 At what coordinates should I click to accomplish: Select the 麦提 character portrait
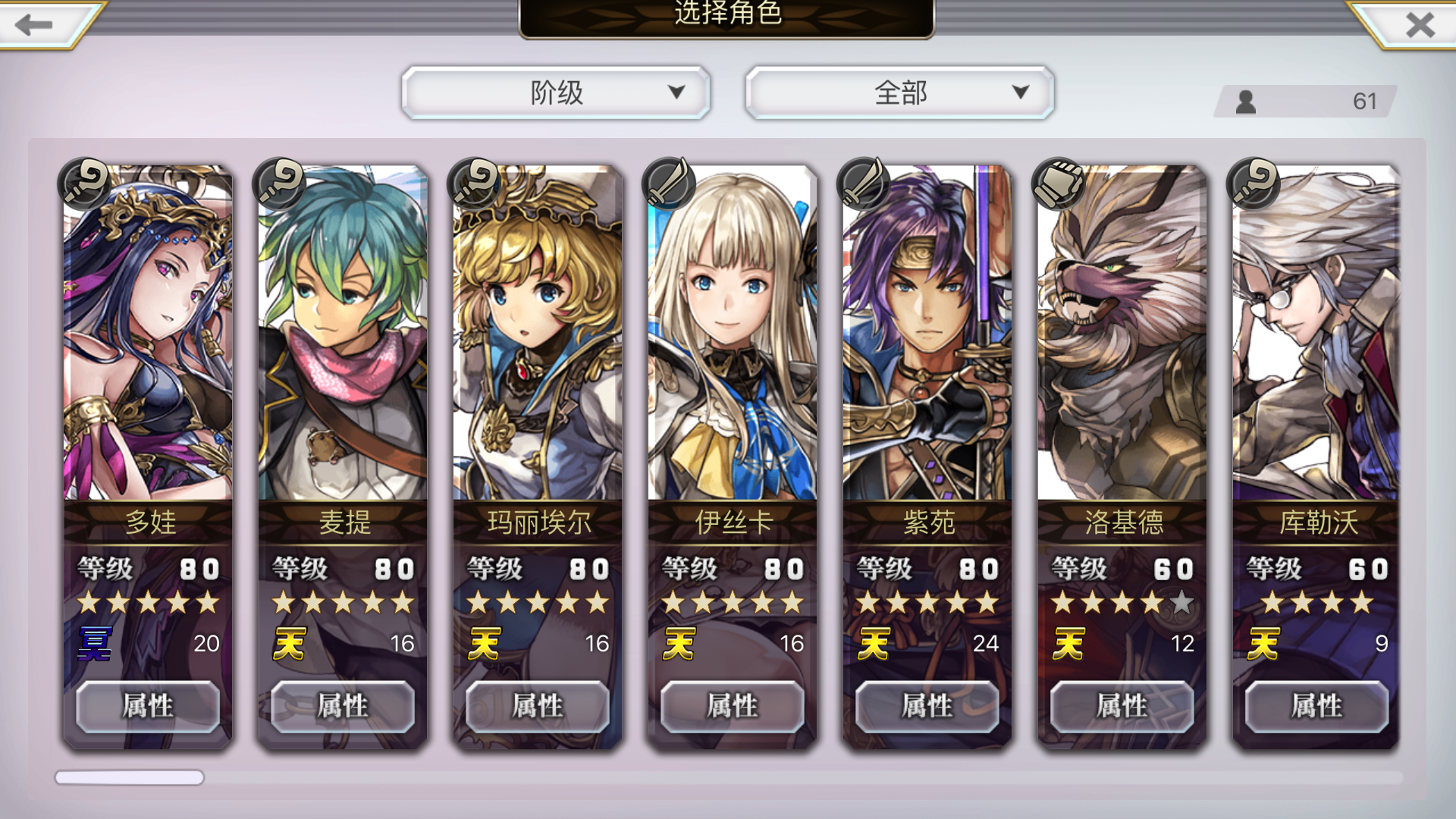tap(343, 334)
